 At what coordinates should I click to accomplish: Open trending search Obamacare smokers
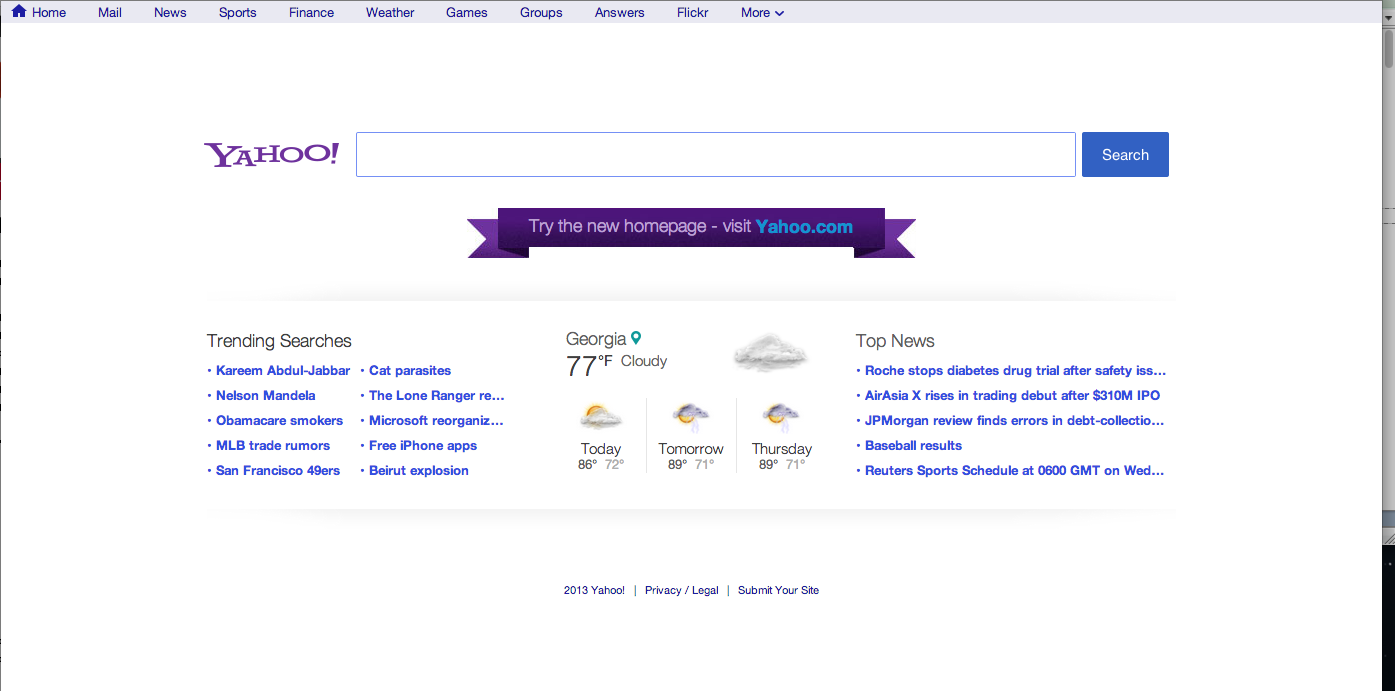click(x=280, y=421)
